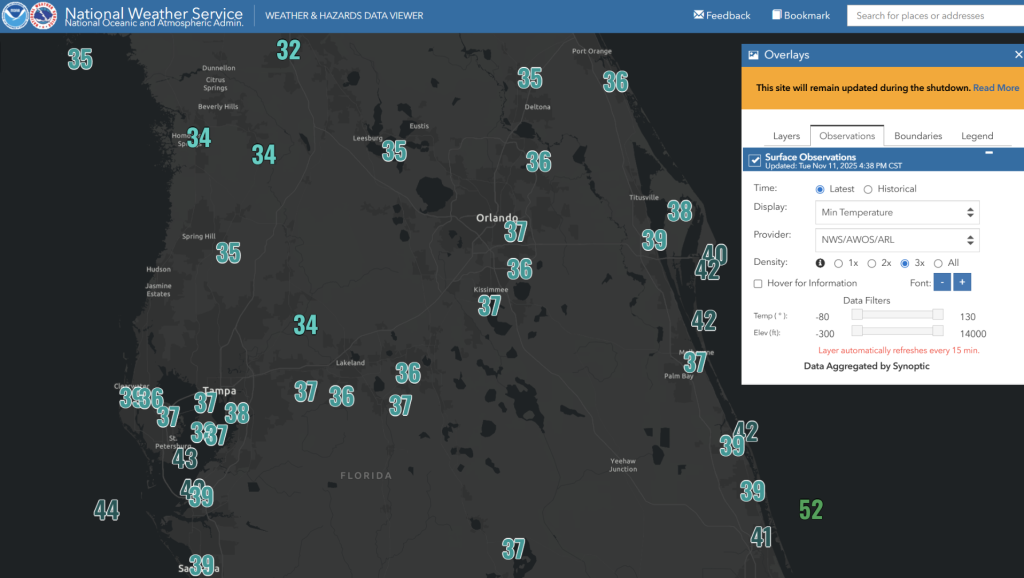
Task: Uncheck the Surface Observations layer checkbox
Action: tap(755, 161)
